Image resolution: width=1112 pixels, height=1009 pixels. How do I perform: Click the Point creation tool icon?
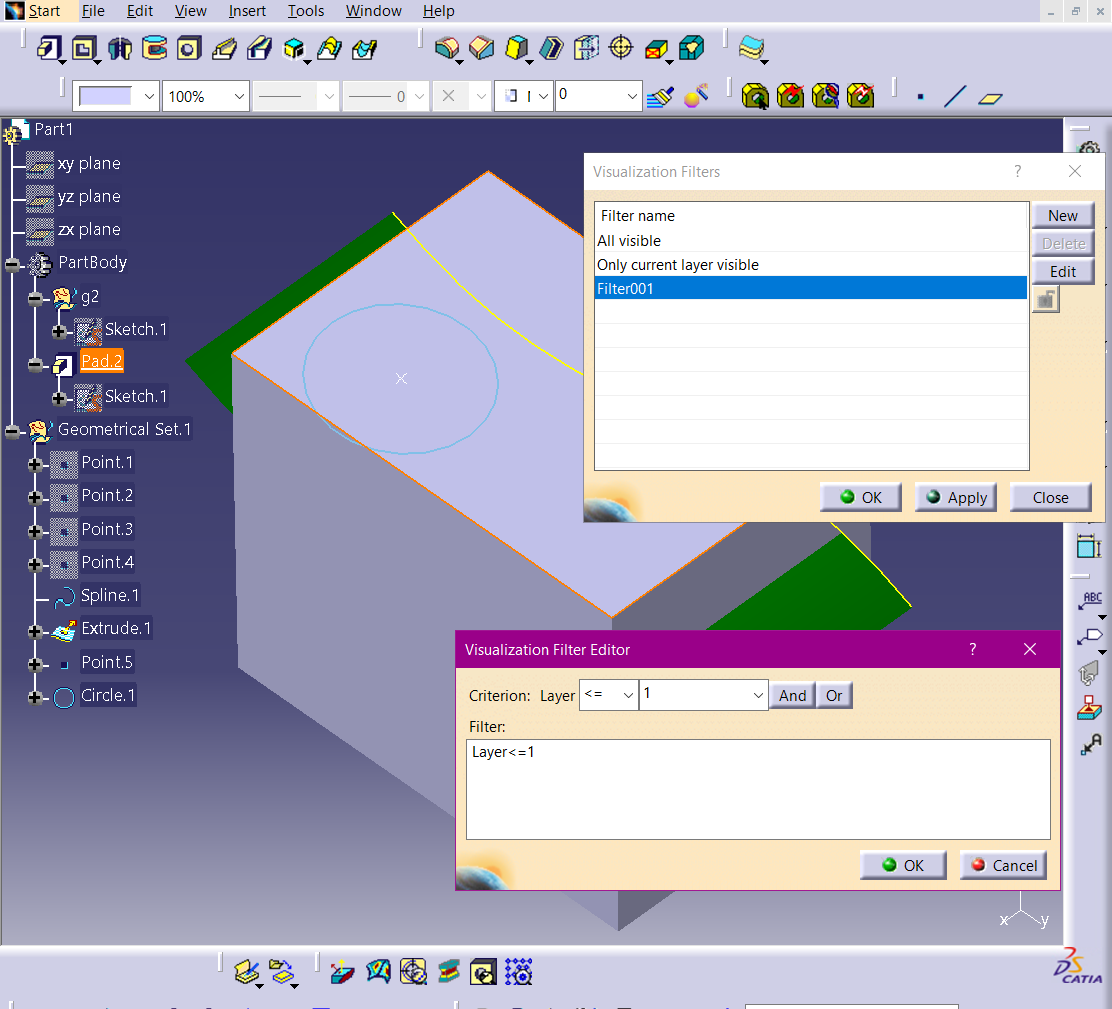click(920, 97)
